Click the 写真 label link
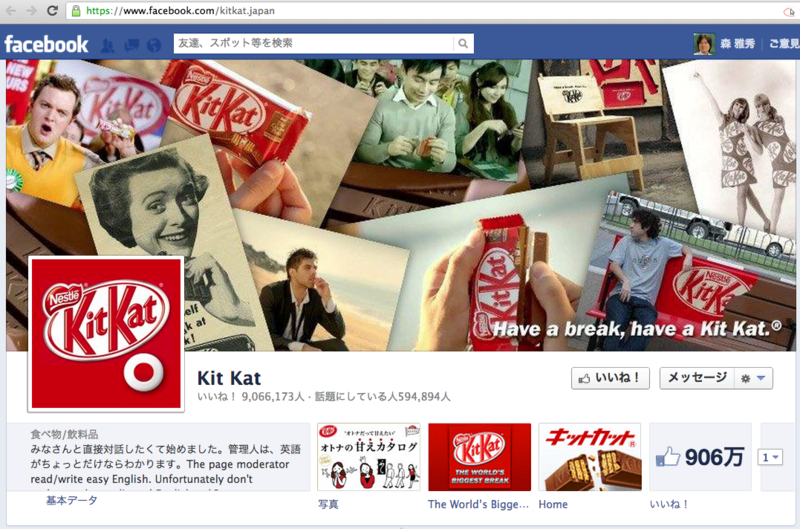 328,505
